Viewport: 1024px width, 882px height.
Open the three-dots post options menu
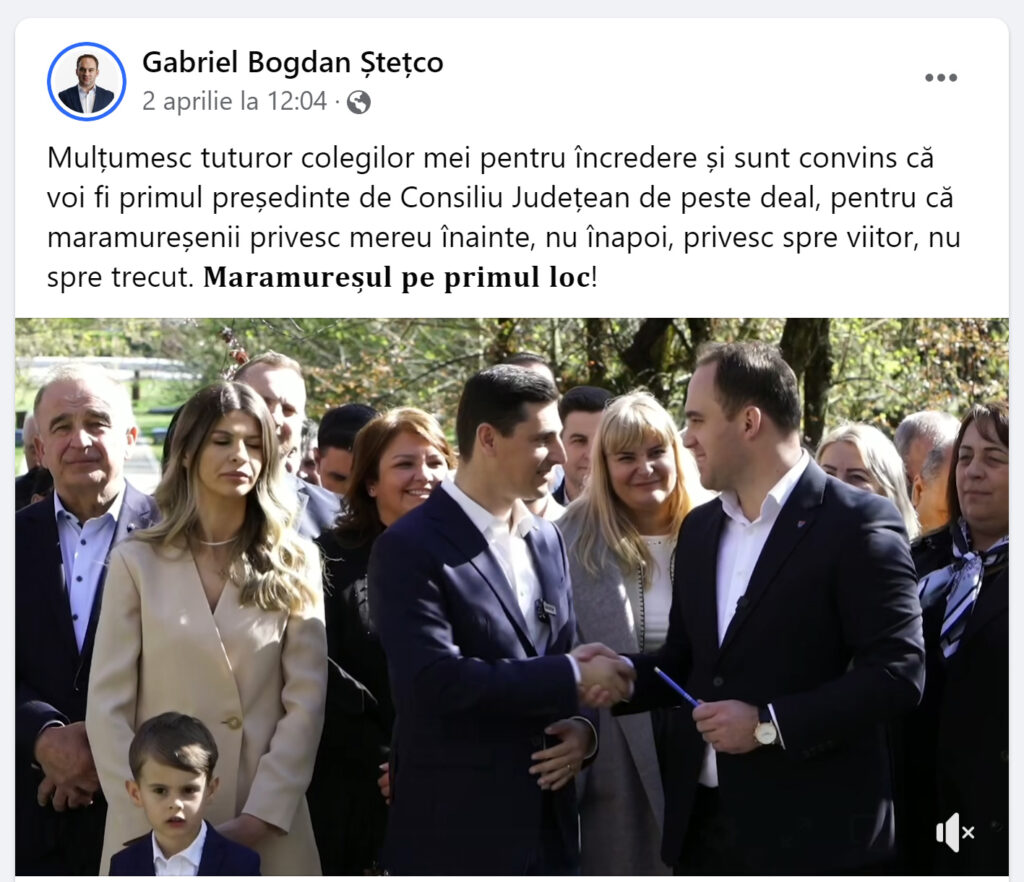[x=941, y=78]
